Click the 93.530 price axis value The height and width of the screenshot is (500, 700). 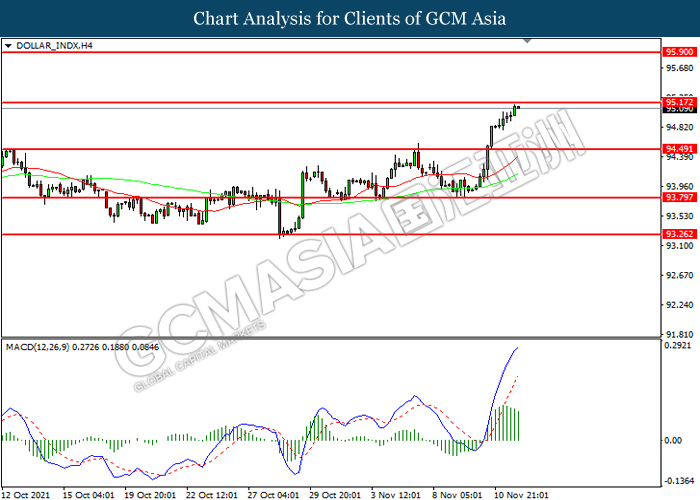pos(679,216)
